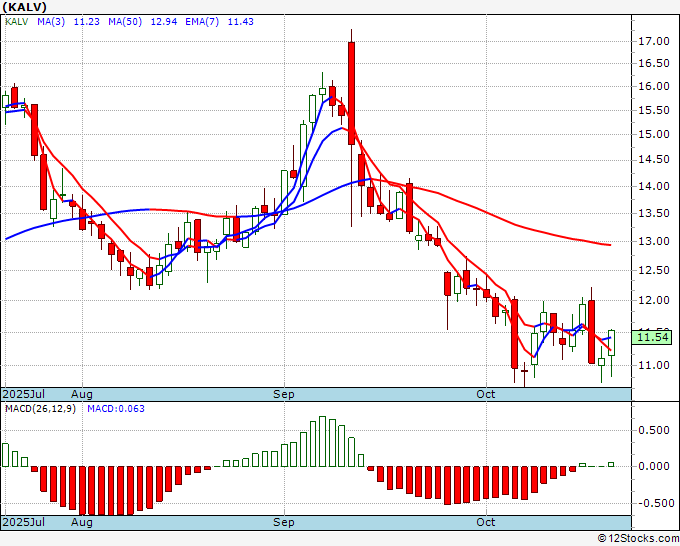The width and height of the screenshot is (680, 546).
Task: Click the tallest green MACD histogram bar
Action: click(x=322, y=441)
